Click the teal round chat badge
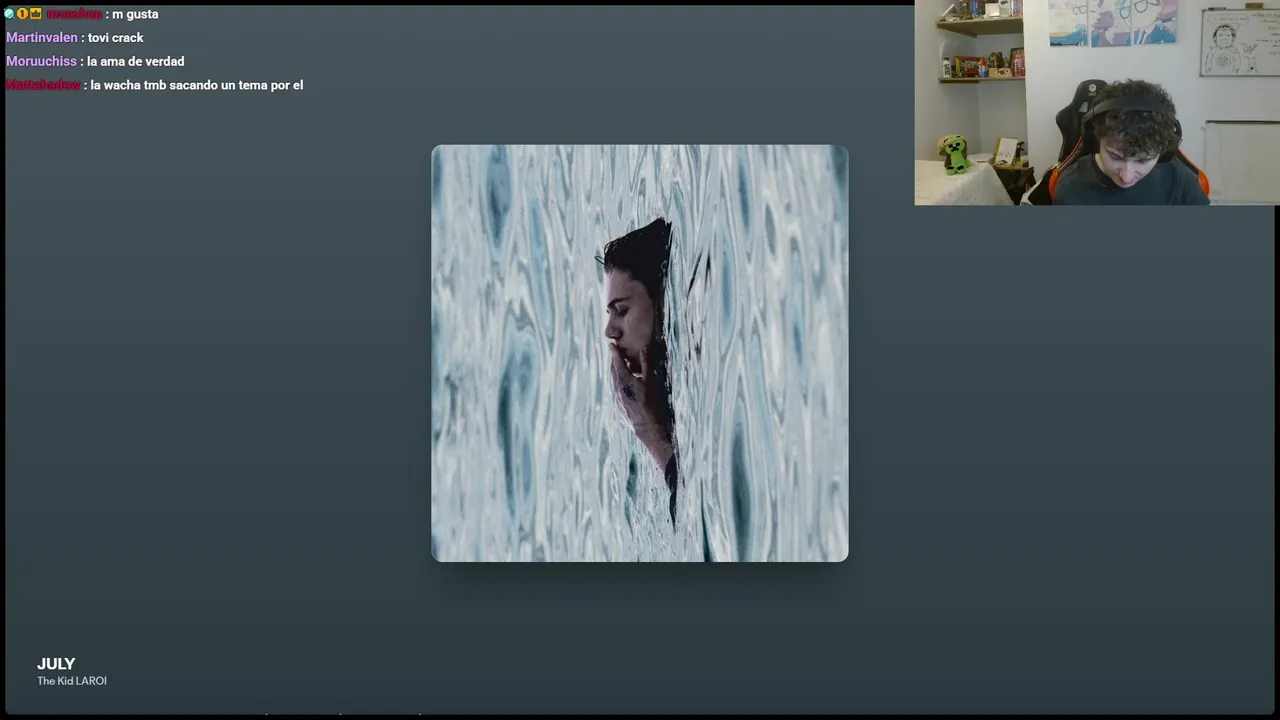 coord(10,14)
